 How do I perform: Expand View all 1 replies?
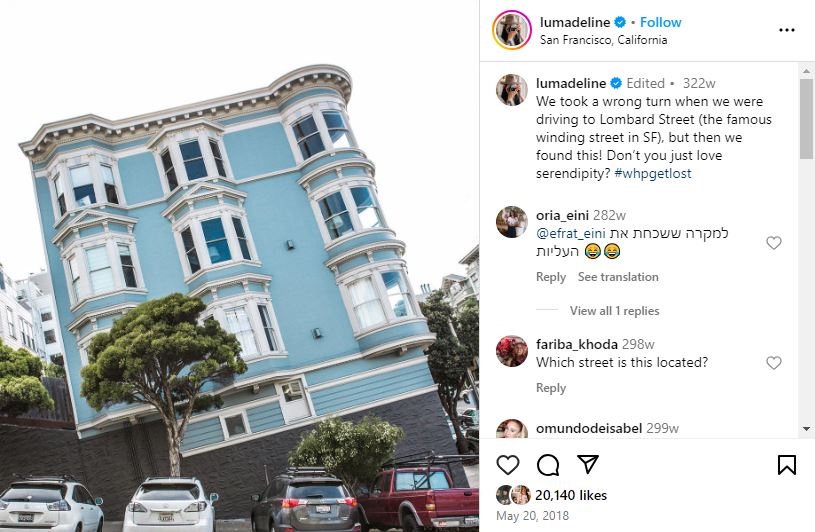pos(614,311)
